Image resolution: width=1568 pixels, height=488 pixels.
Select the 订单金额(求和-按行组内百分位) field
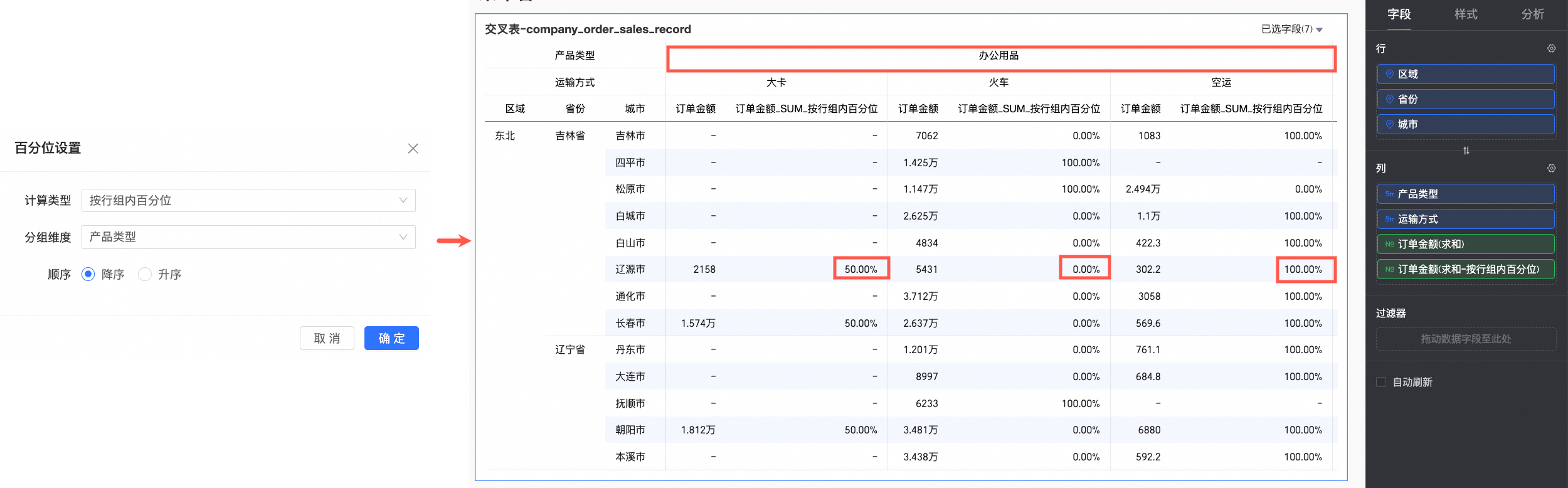(x=1466, y=269)
